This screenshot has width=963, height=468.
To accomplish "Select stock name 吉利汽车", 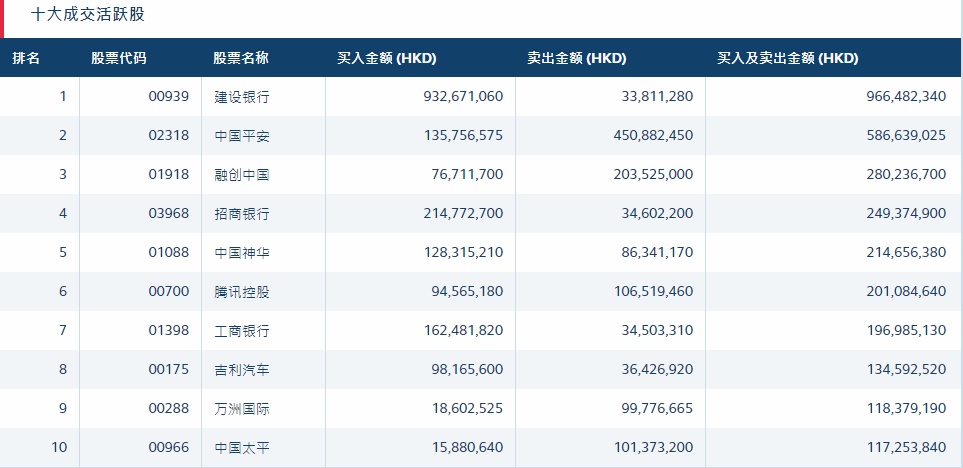I will point(242,370).
